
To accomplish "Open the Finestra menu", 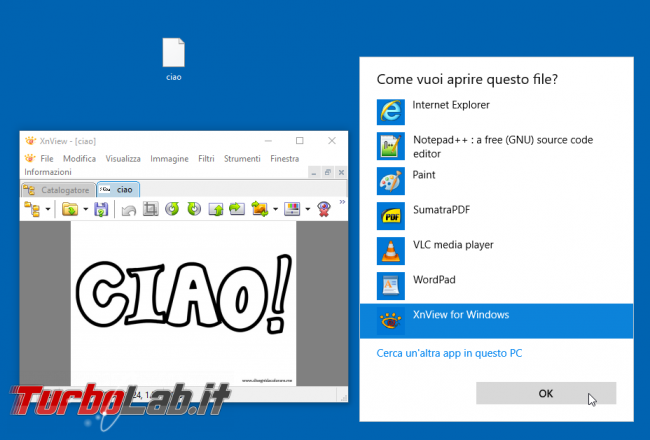I will click(x=284, y=158).
